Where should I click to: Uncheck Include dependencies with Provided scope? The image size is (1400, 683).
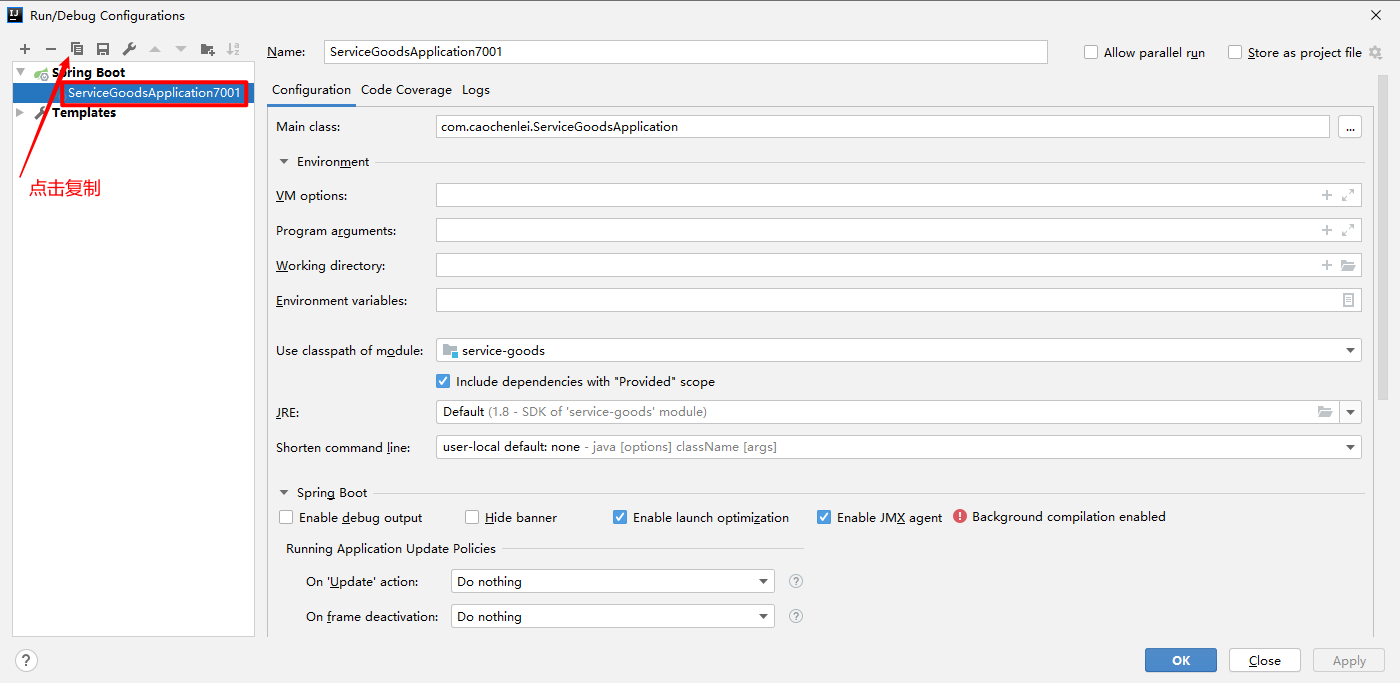coord(443,381)
